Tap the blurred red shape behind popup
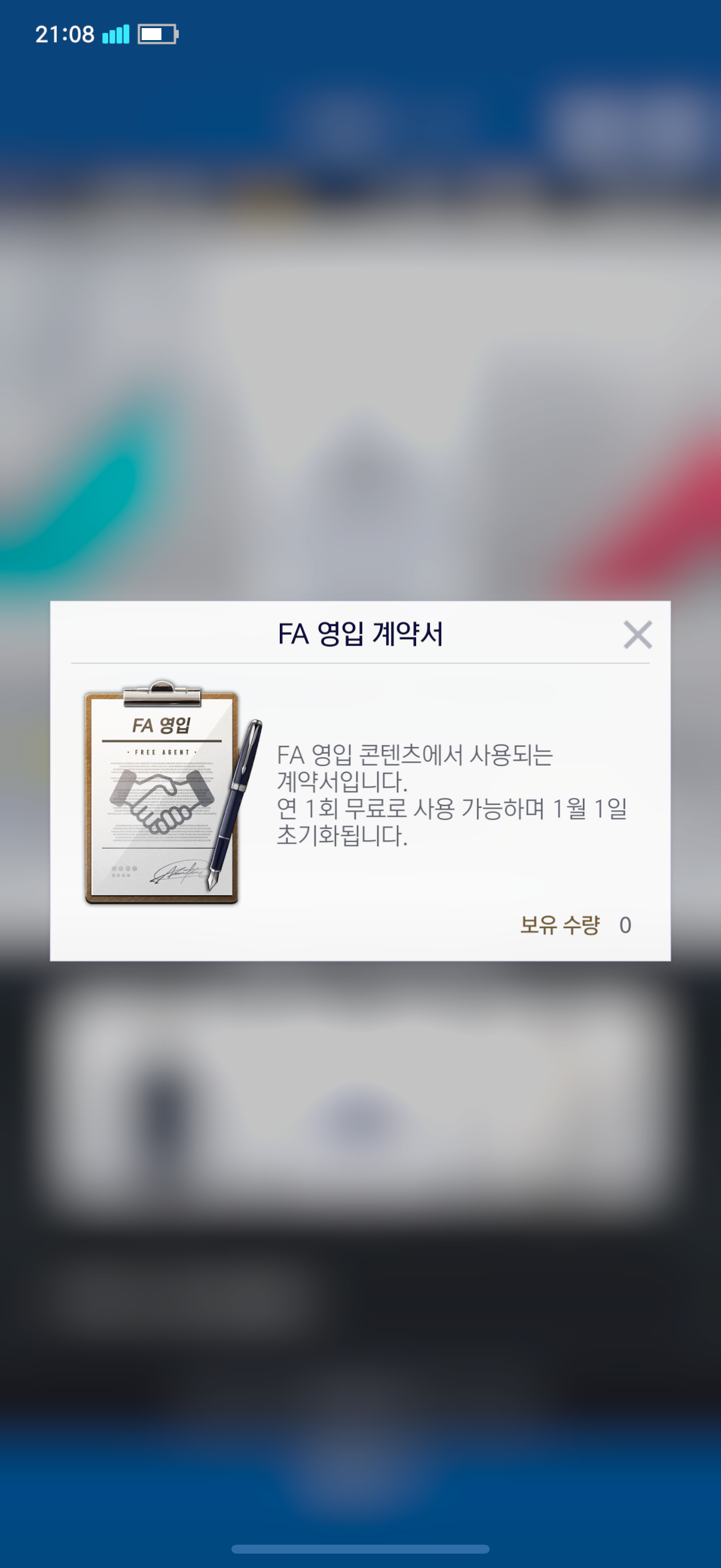Image resolution: width=721 pixels, height=1568 pixels. pos(657,505)
